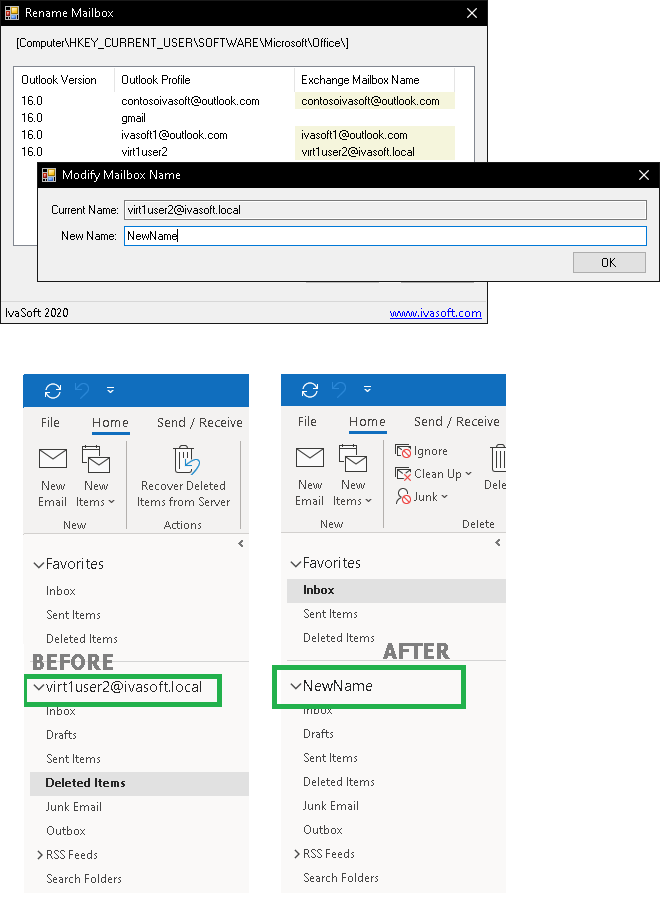662x912 pixels.
Task: Open Junk Email folder in BEFORE Outlook
Action: (74, 807)
